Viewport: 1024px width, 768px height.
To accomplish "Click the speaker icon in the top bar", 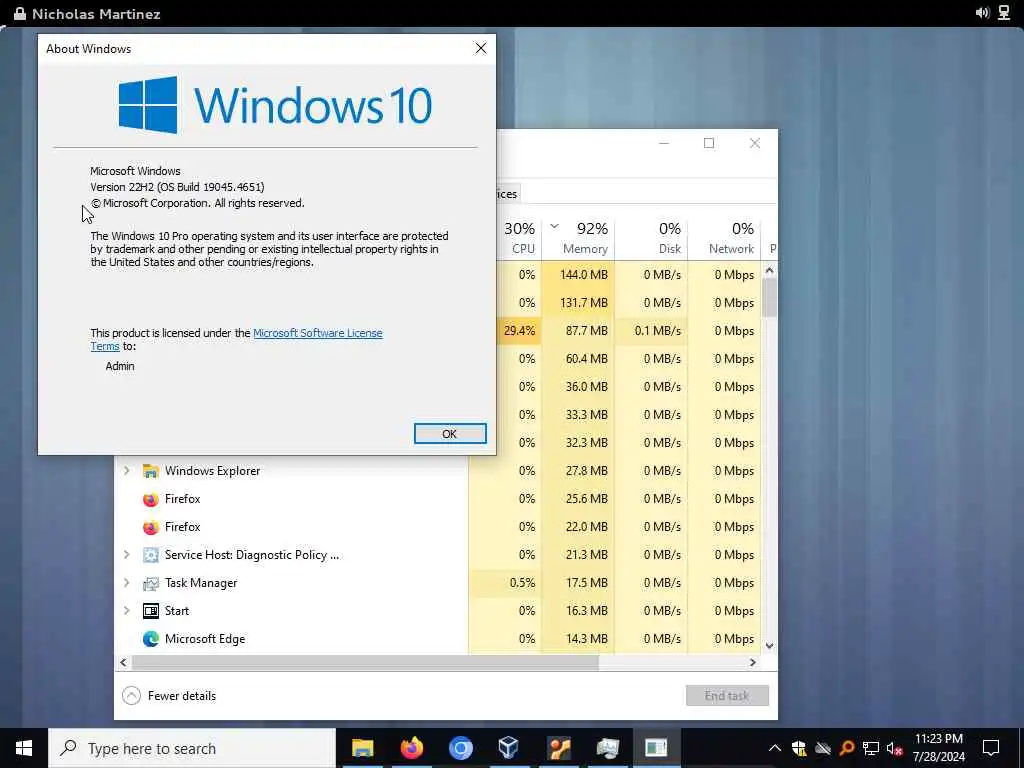I will [982, 13].
